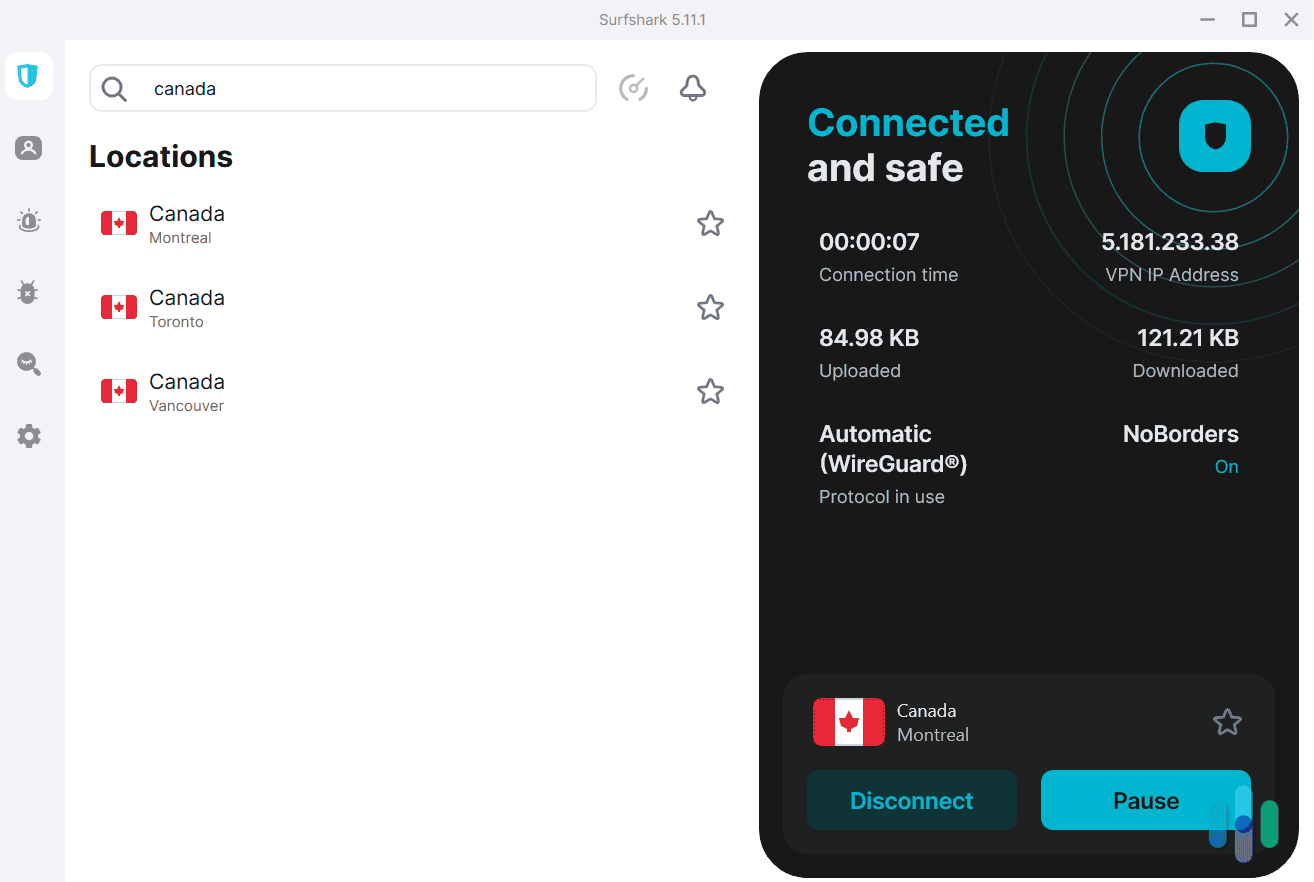Open Surfshark settings
Image resolution: width=1314 pixels, height=882 pixels.
pos(29,435)
